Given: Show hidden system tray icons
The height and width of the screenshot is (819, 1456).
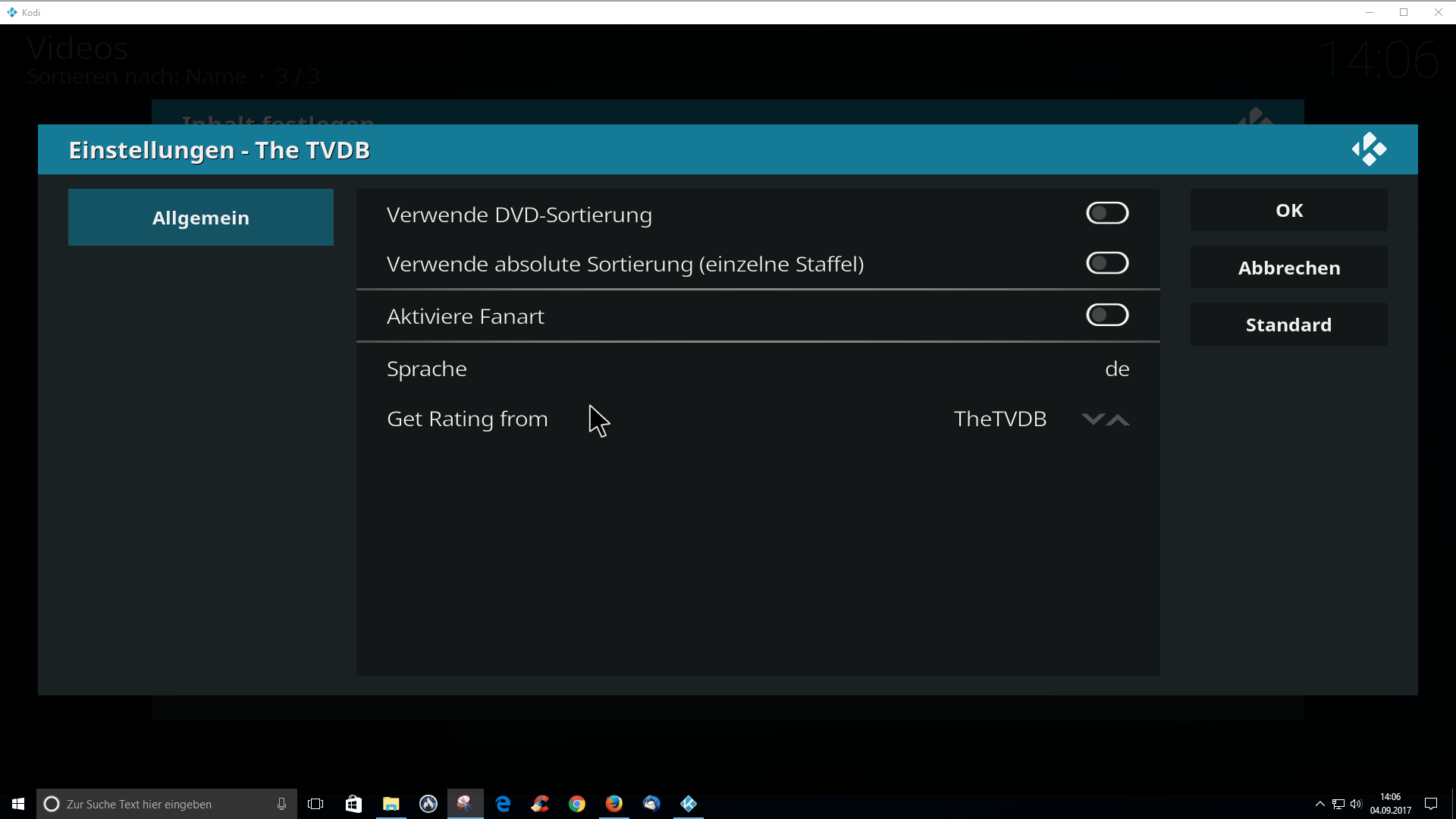Looking at the screenshot, I should 1320,804.
